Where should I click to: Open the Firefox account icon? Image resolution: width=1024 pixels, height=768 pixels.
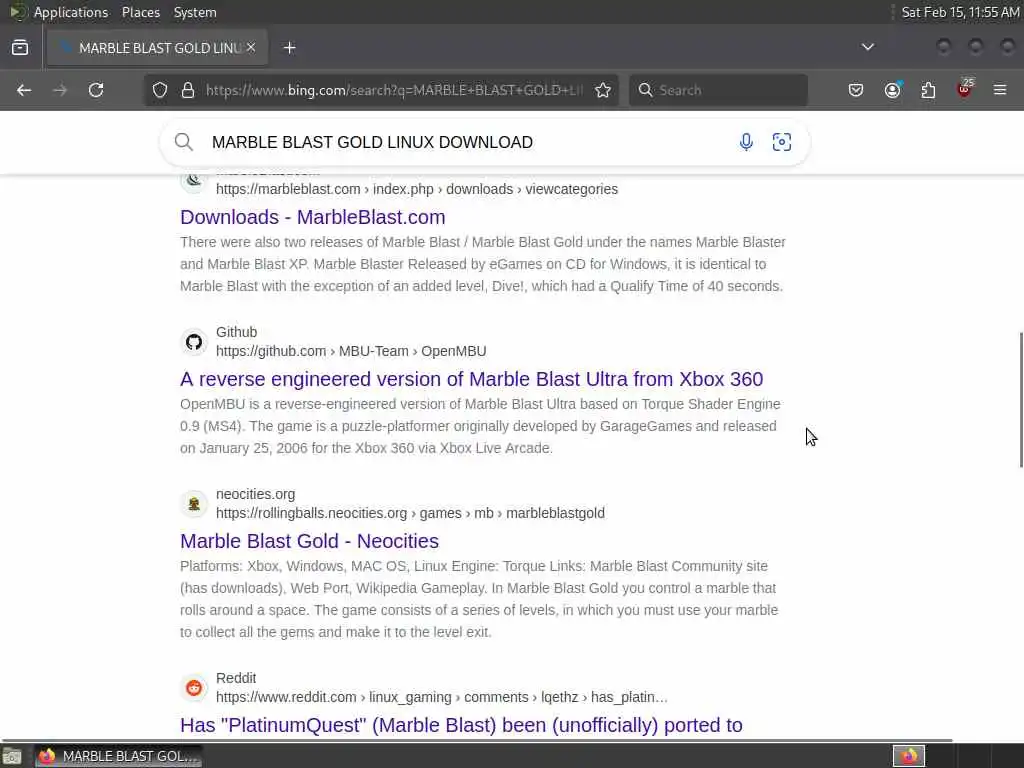click(893, 90)
